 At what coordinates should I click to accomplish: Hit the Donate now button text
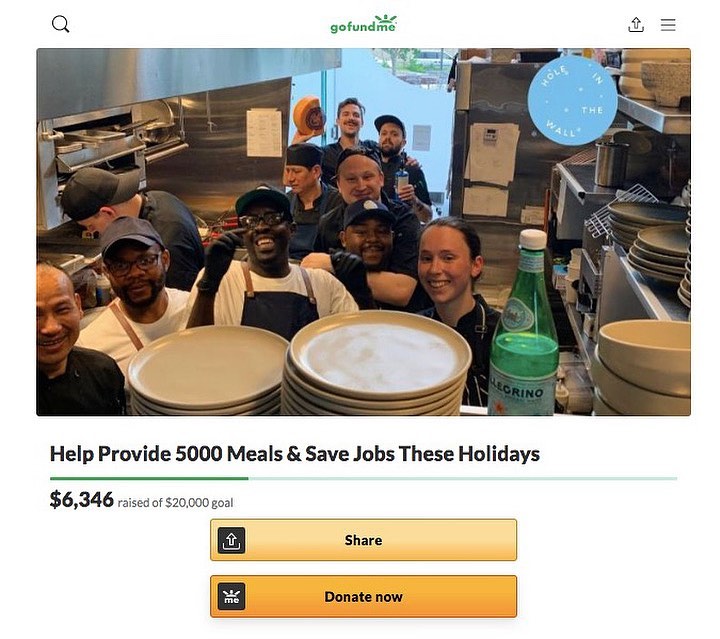click(x=363, y=597)
